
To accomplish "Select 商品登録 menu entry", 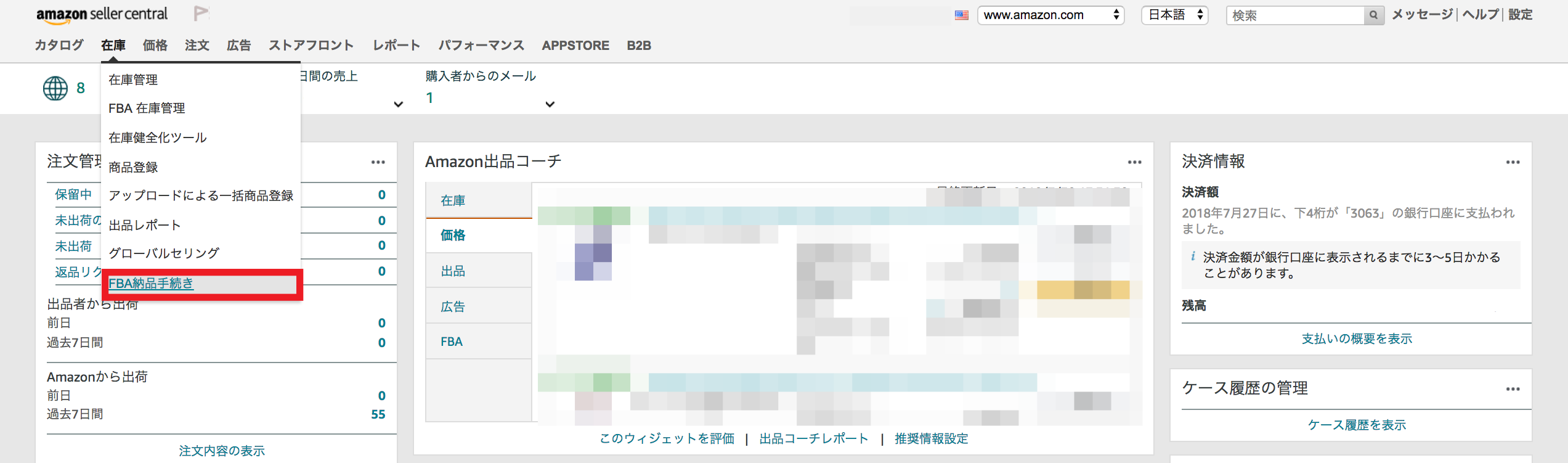I will tap(133, 167).
